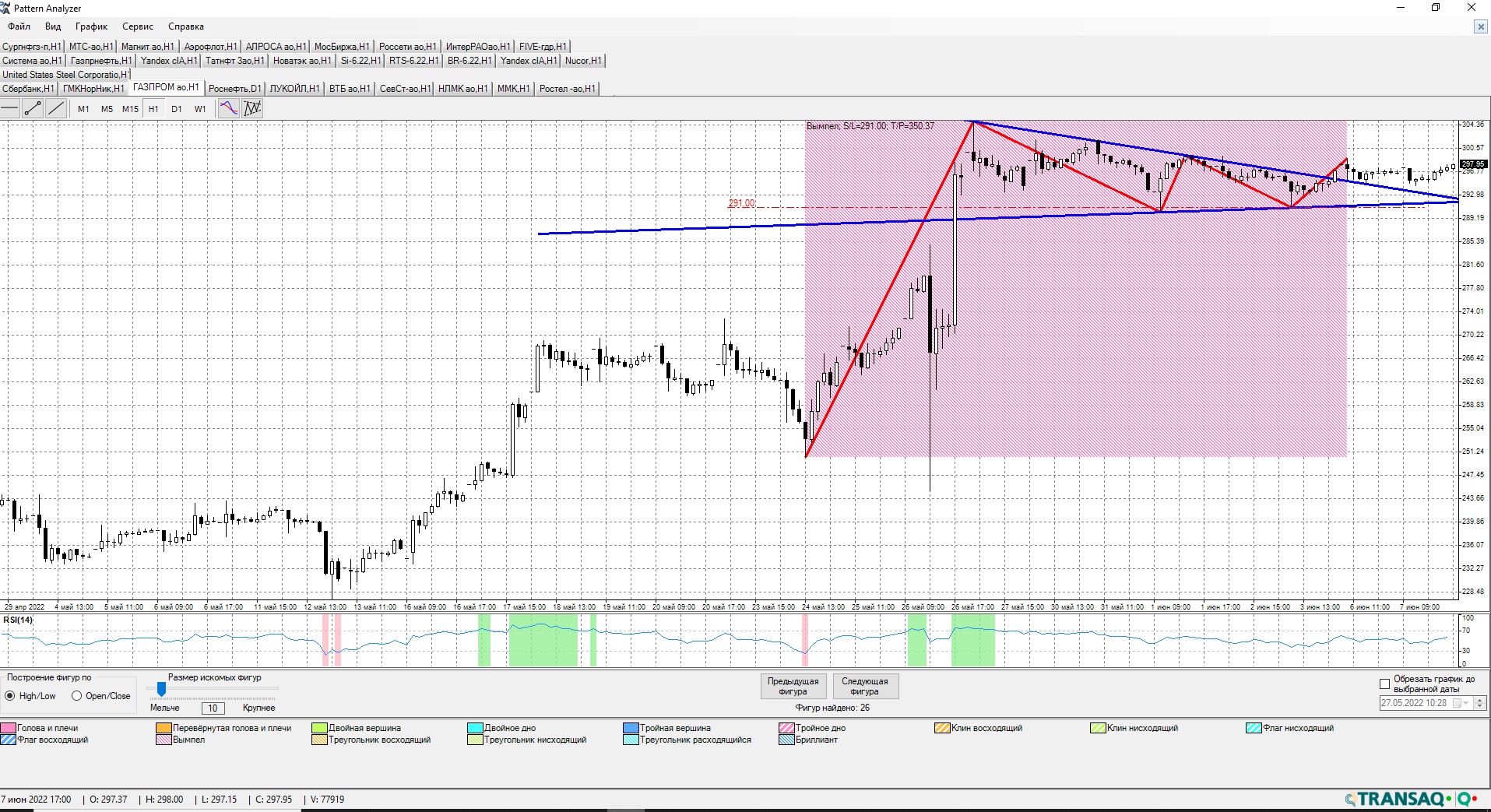This screenshot has width=1491, height=812.
Task: Click the 'Предыдущая фигура' button
Action: pos(793,686)
